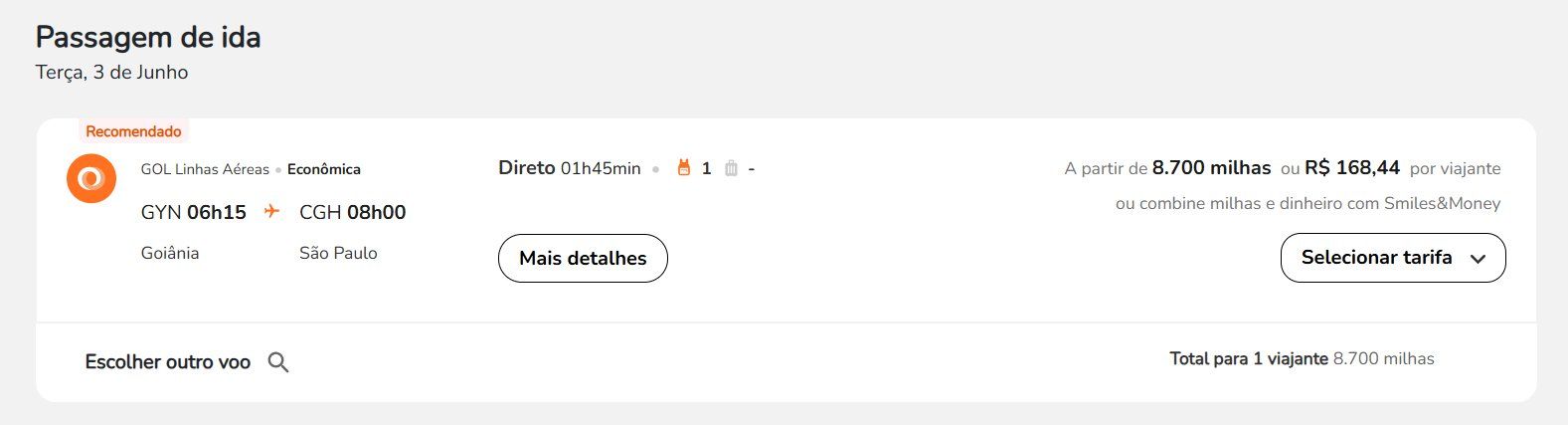
Task: Click the gray checked suitcase icon
Action: (731, 168)
